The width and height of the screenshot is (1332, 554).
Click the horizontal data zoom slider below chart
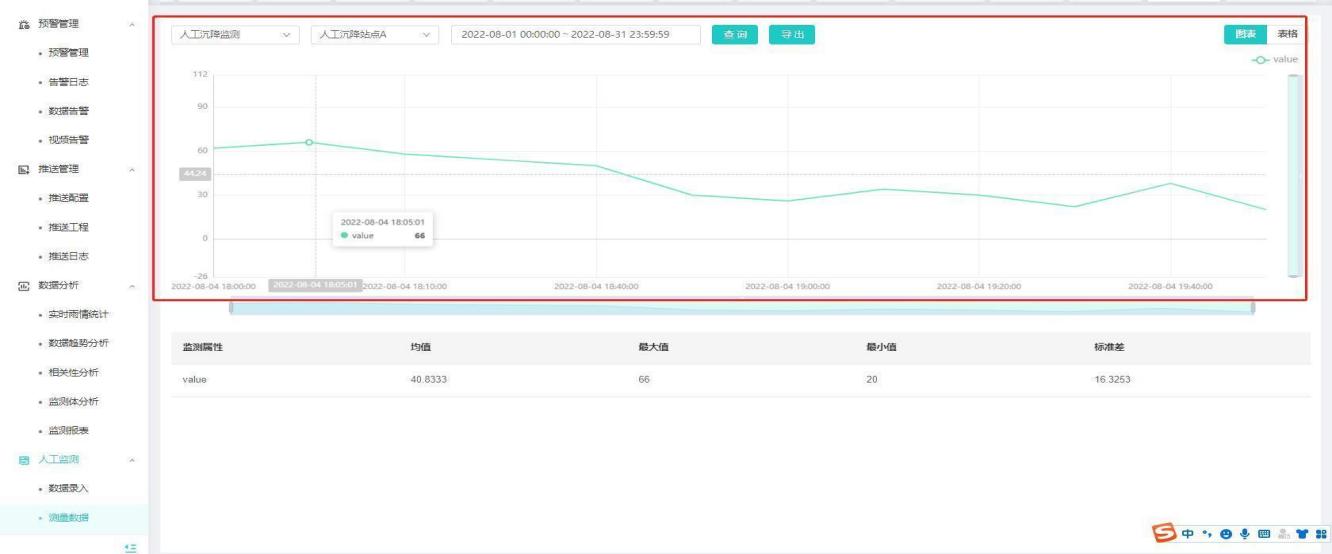tap(741, 307)
